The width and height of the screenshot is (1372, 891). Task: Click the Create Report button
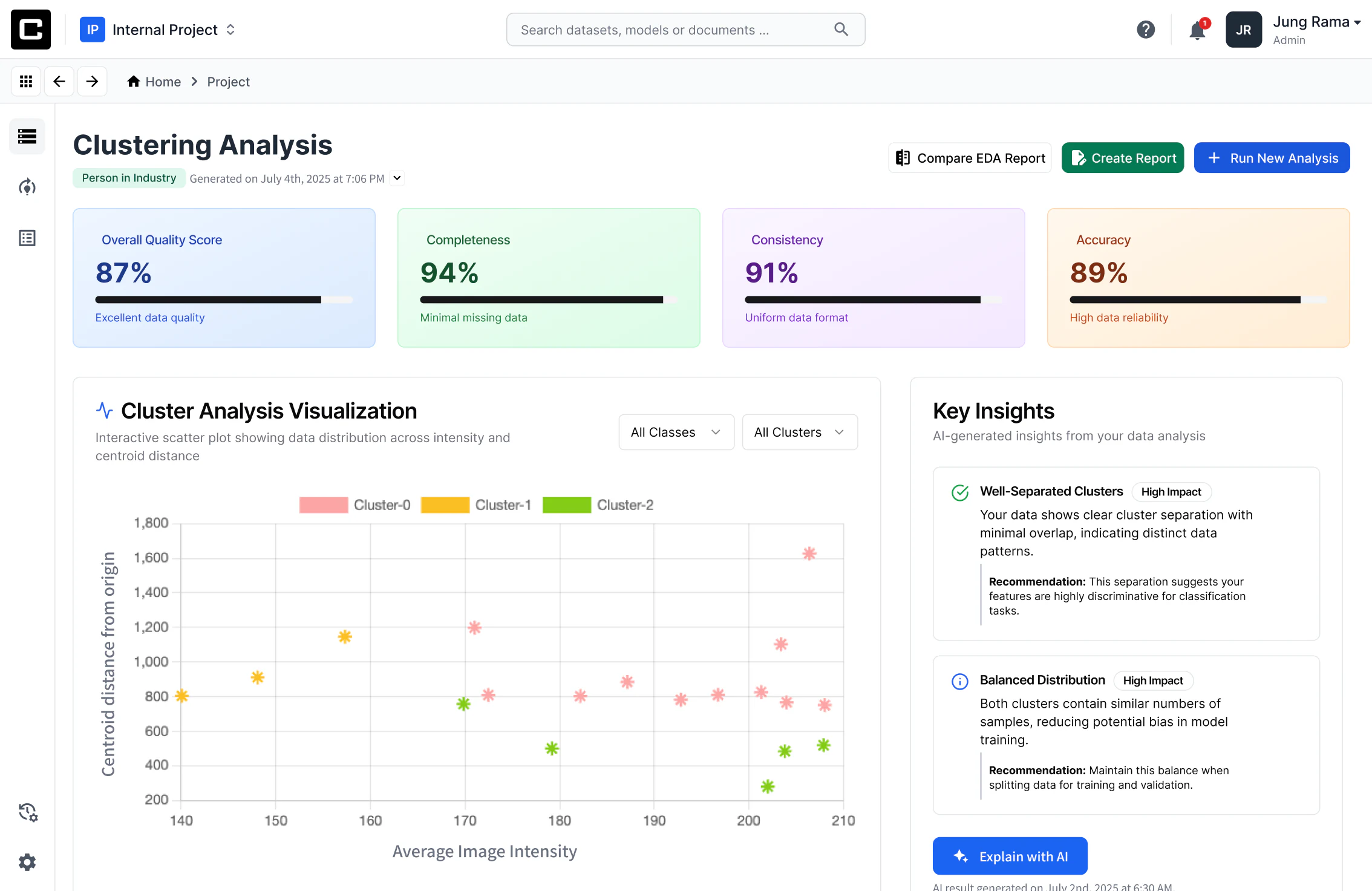1123,158
